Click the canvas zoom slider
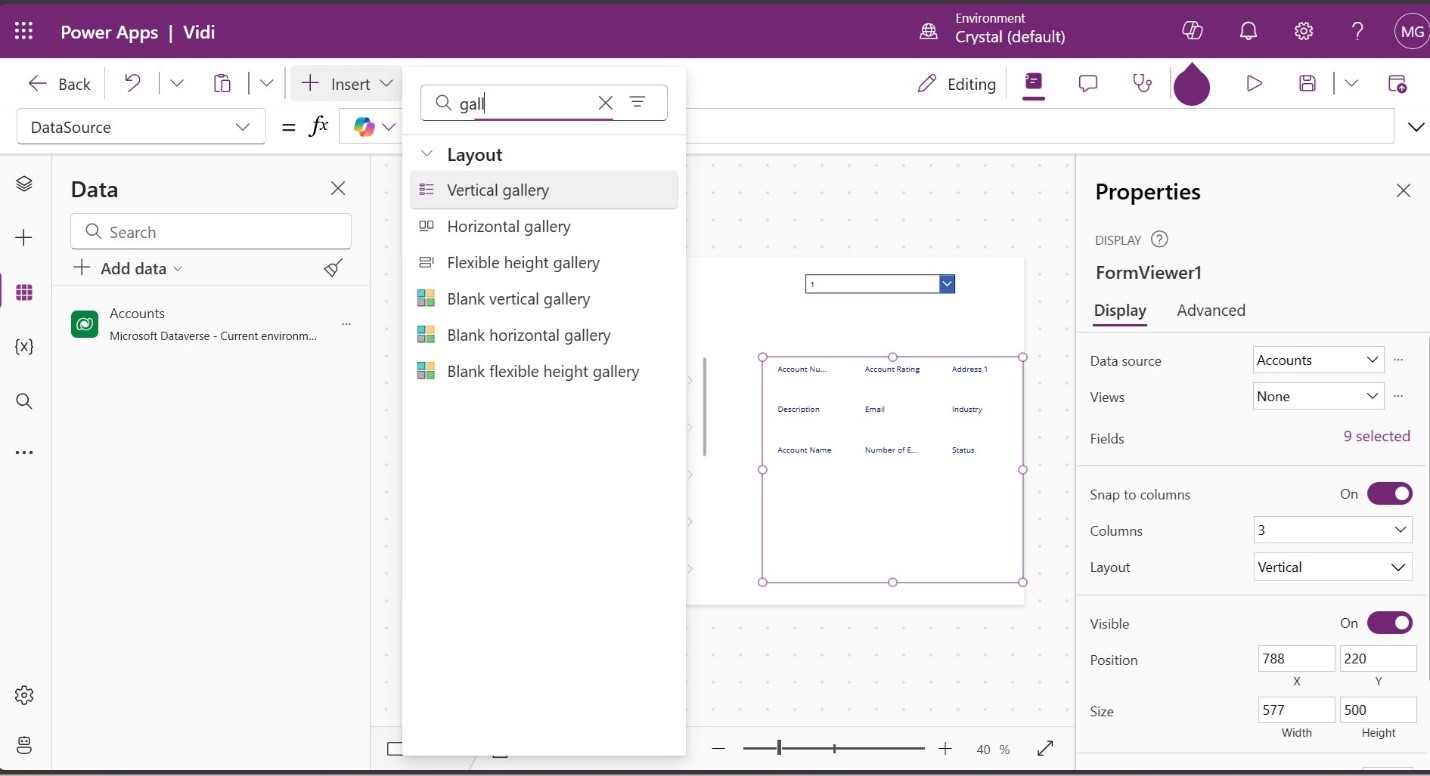Viewport: 1430px width, 776px height. pyautogui.click(x=833, y=748)
